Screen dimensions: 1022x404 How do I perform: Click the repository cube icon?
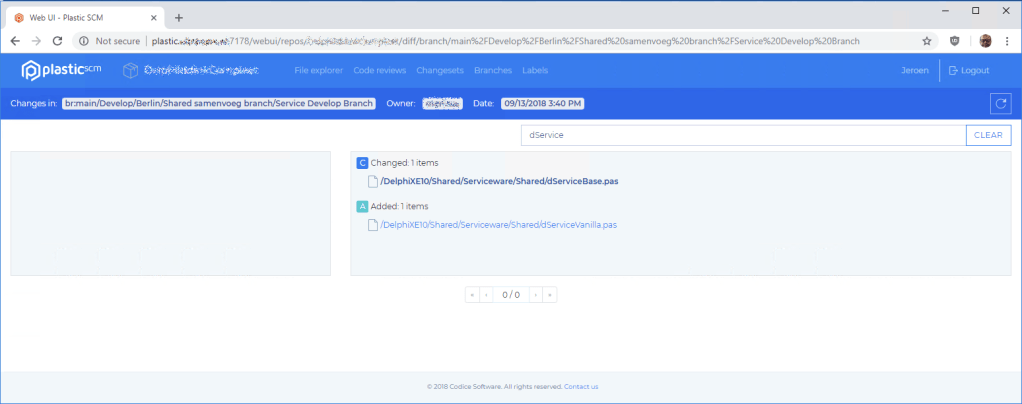[131, 70]
